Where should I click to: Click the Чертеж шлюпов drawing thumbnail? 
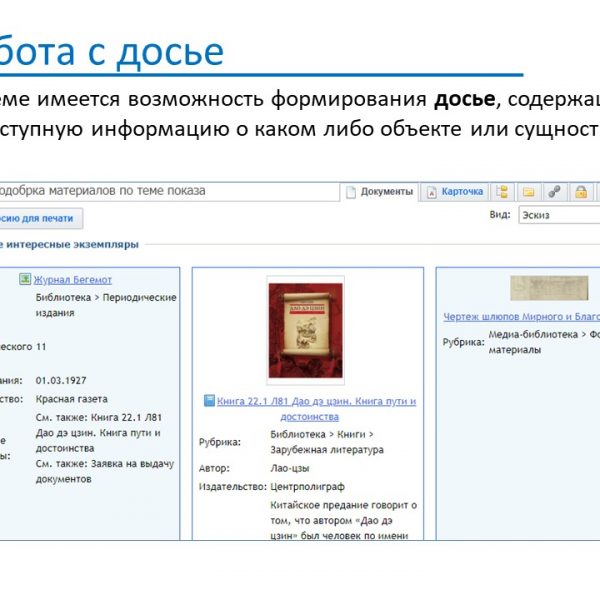pos(548,288)
